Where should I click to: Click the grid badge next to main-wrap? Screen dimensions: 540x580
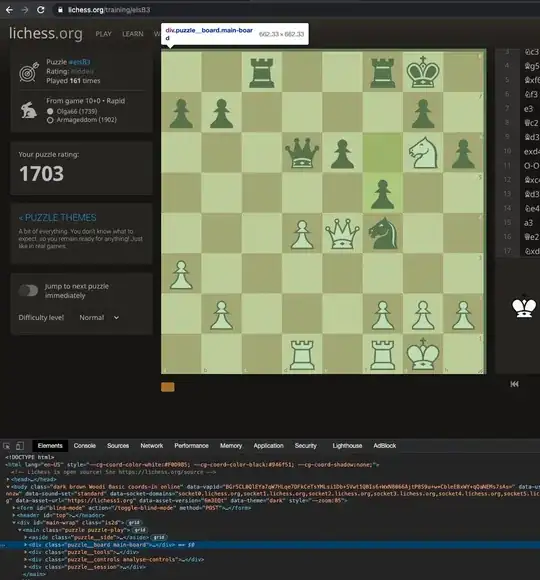click(x=134, y=523)
